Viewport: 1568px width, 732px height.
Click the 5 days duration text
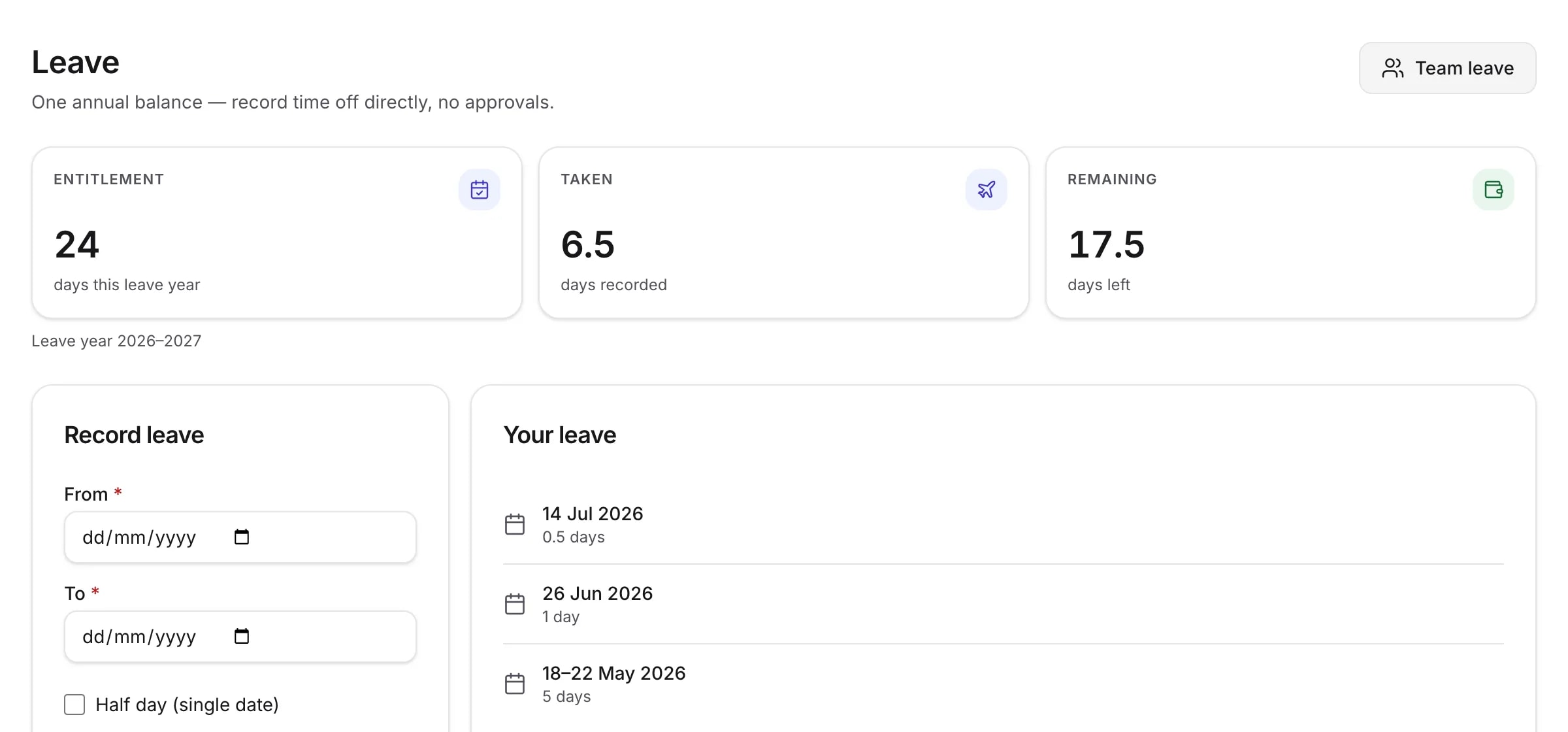(x=566, y=697)
